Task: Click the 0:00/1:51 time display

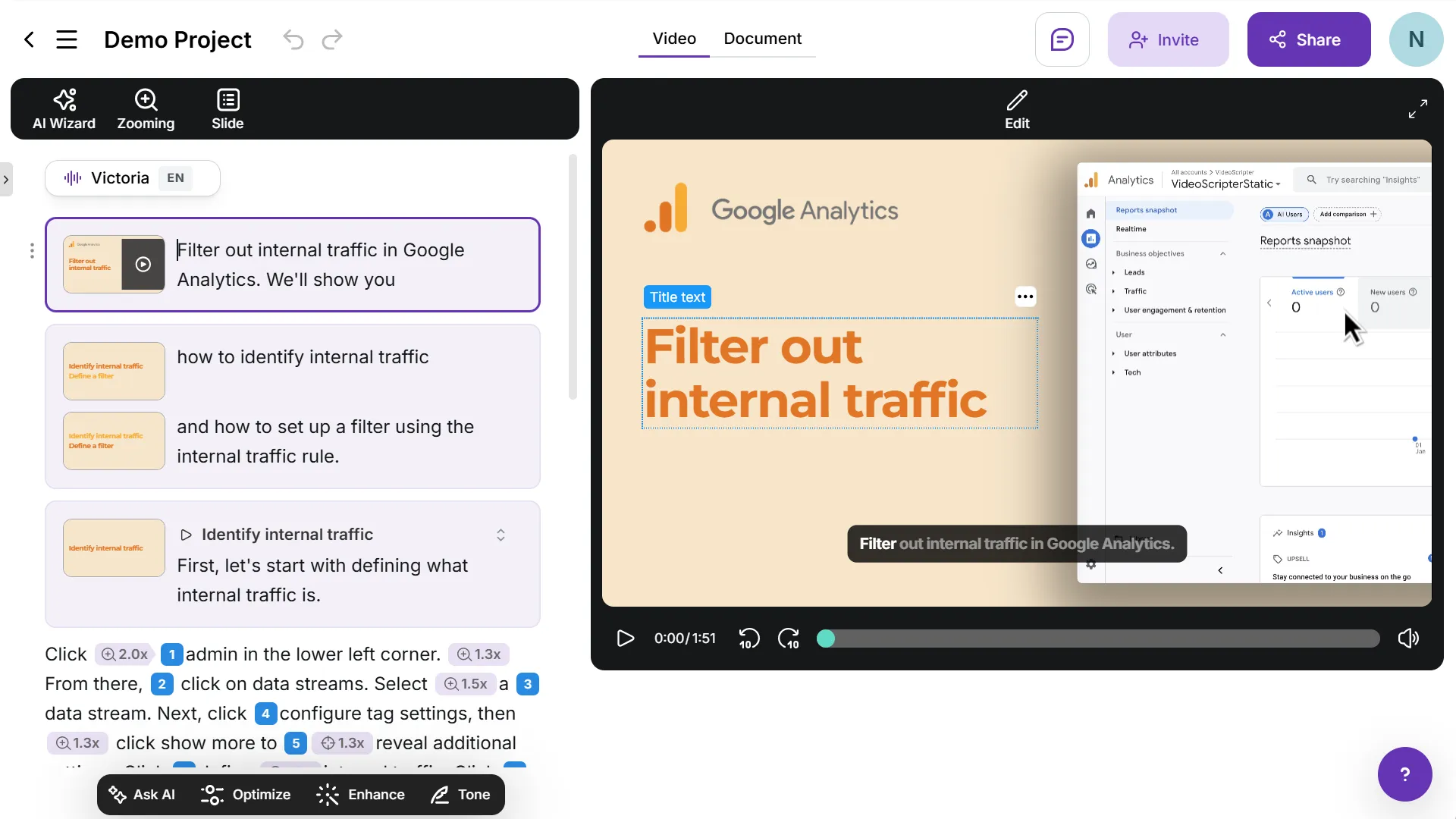Action: click(685, 639)
